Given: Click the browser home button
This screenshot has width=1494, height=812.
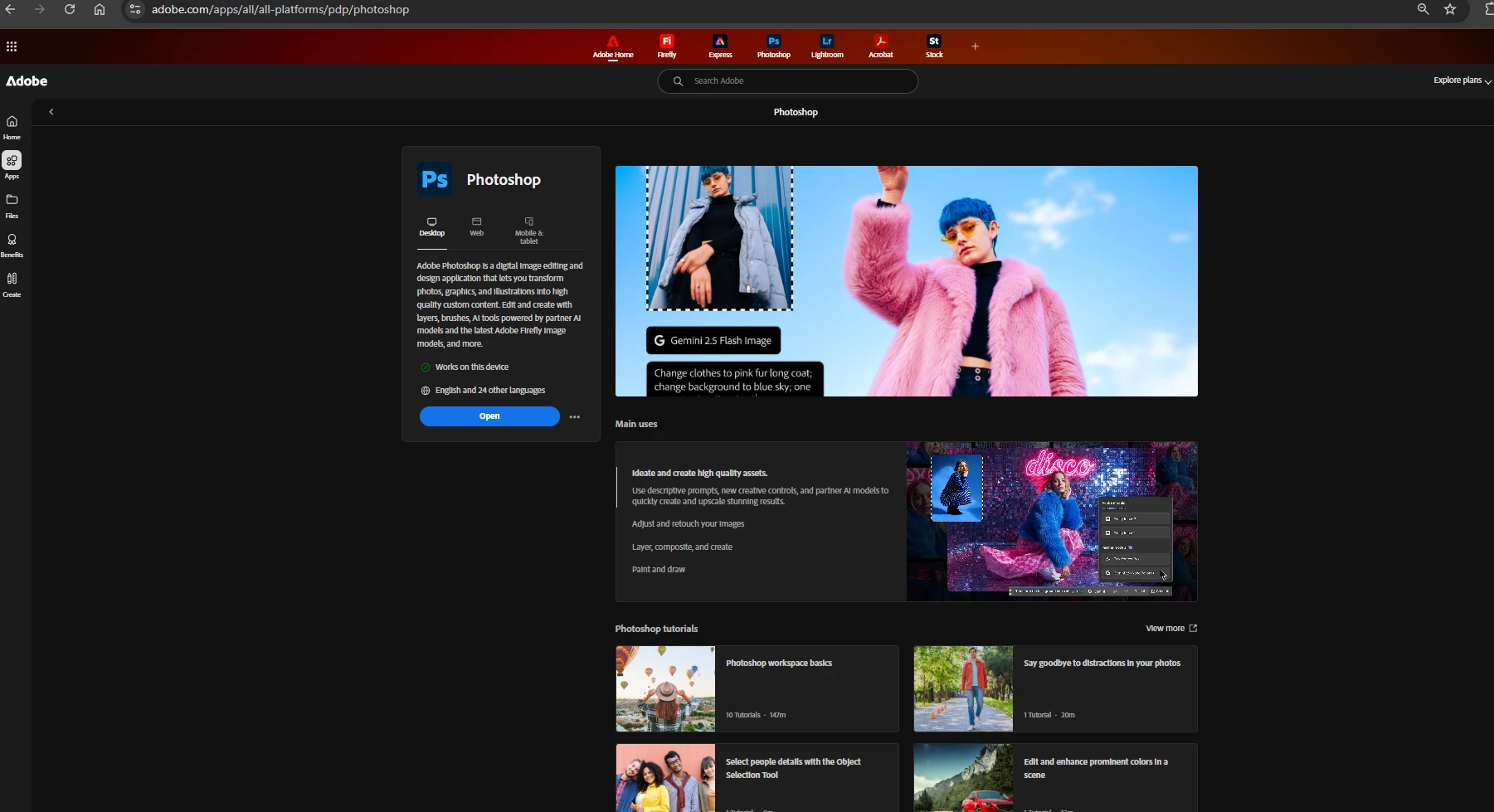Looking at the screenshot, I should point(100,9).
